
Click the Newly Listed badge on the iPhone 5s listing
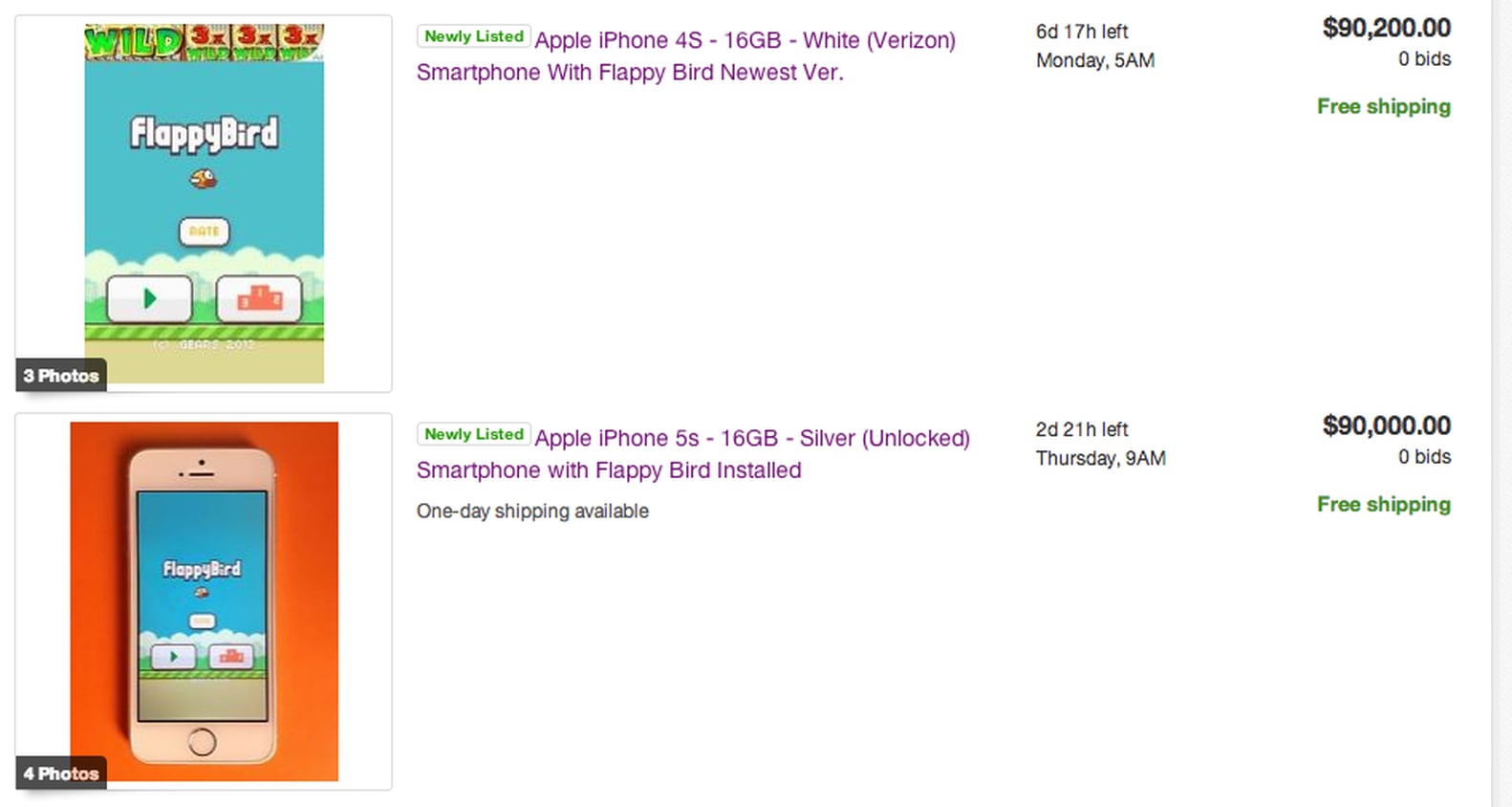(x=473, y=433)
